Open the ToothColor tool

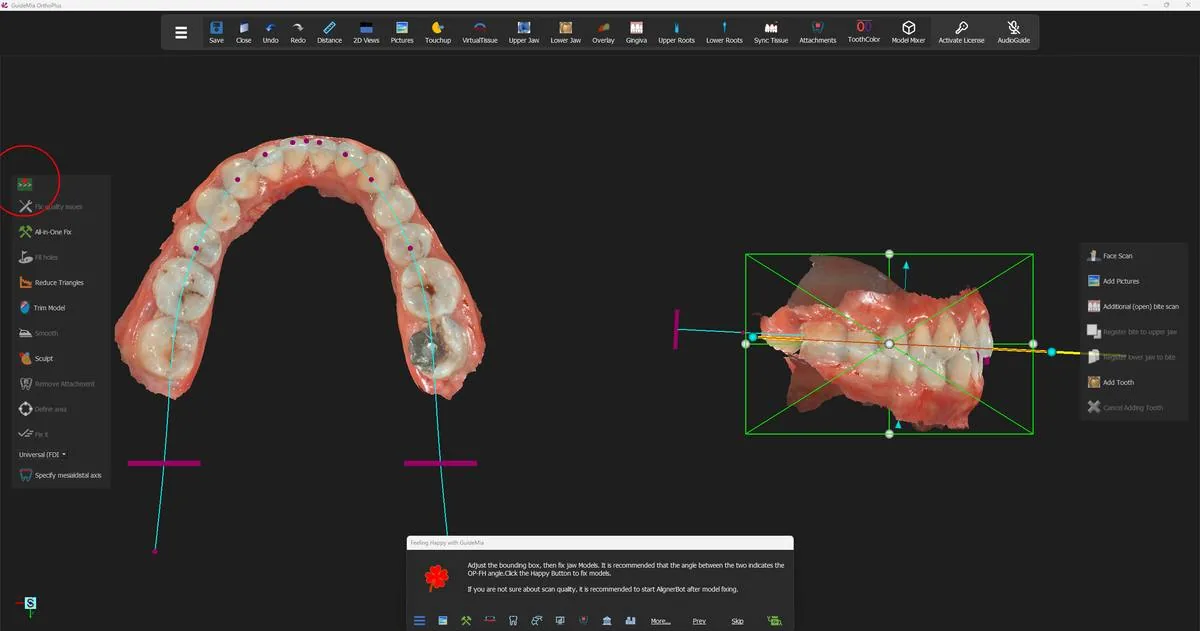(864, 31)
